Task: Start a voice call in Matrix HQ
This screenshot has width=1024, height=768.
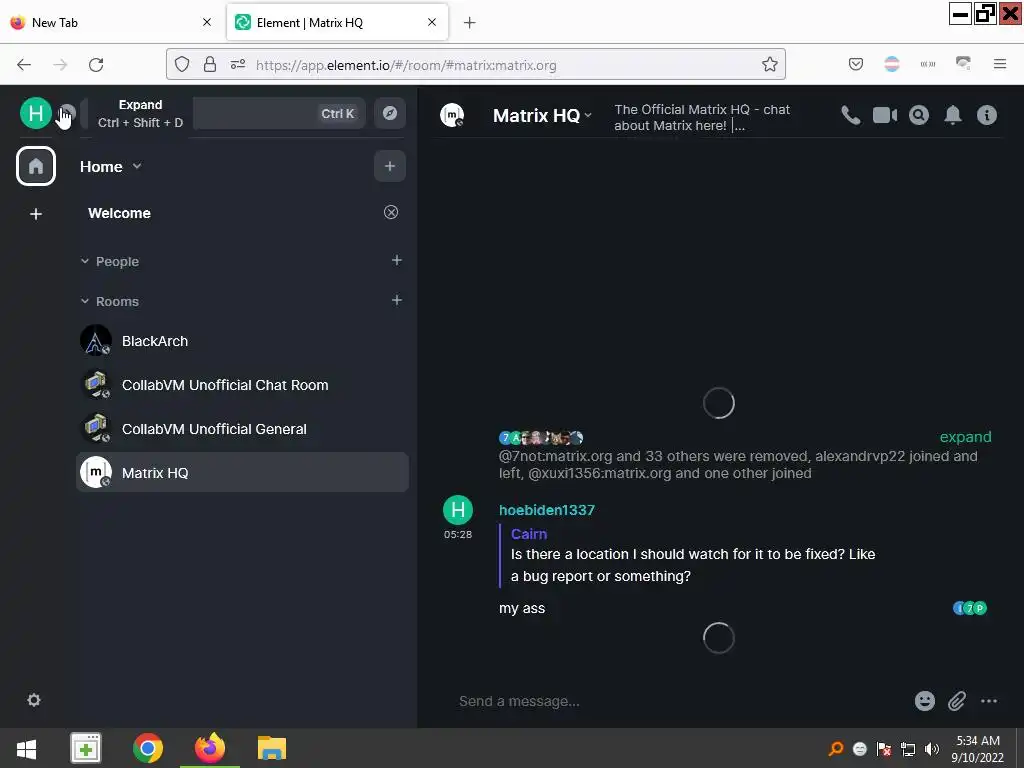Action: pos(850,115)
